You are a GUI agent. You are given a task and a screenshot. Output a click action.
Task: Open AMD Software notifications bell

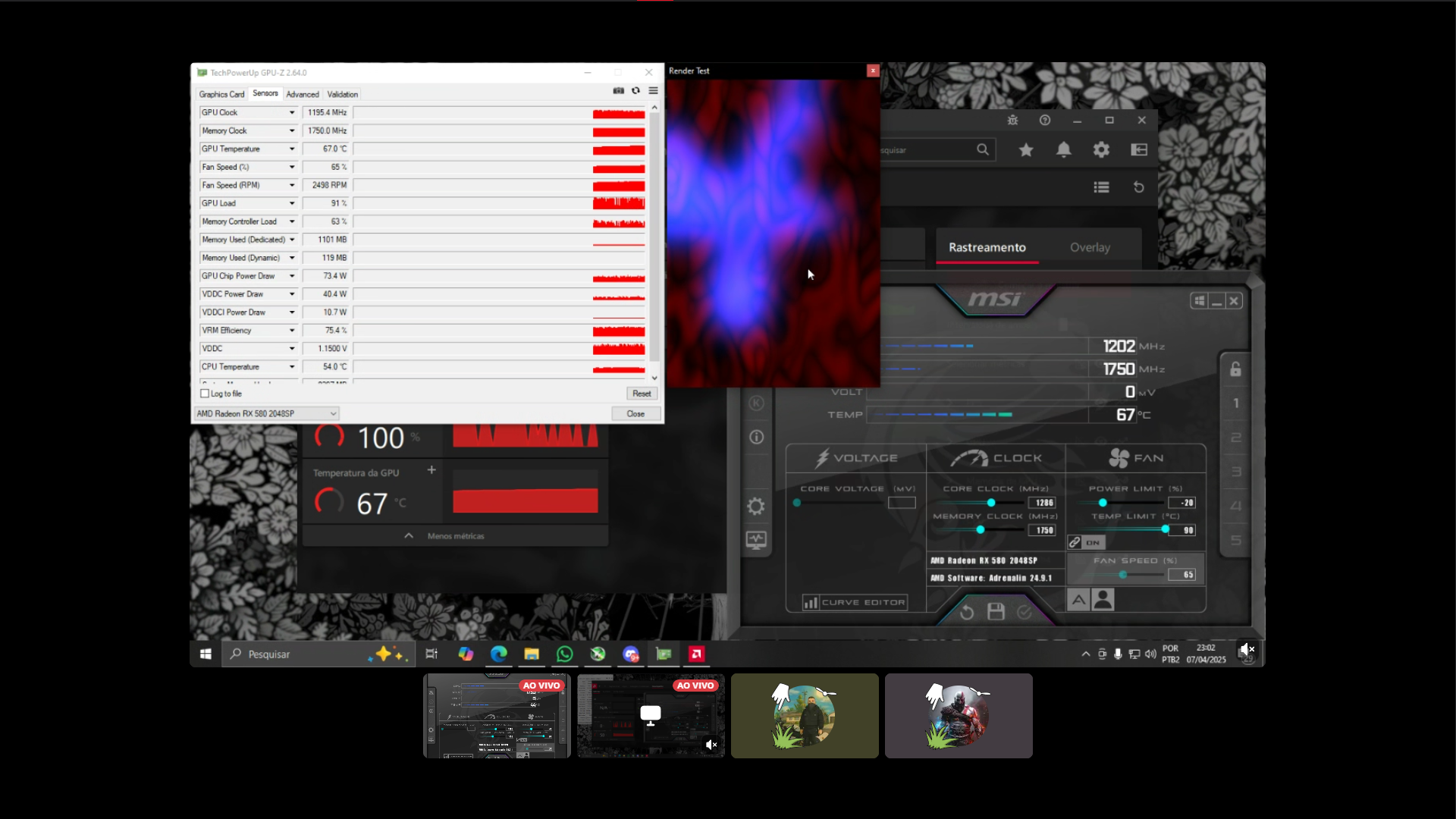point(1064,150)
